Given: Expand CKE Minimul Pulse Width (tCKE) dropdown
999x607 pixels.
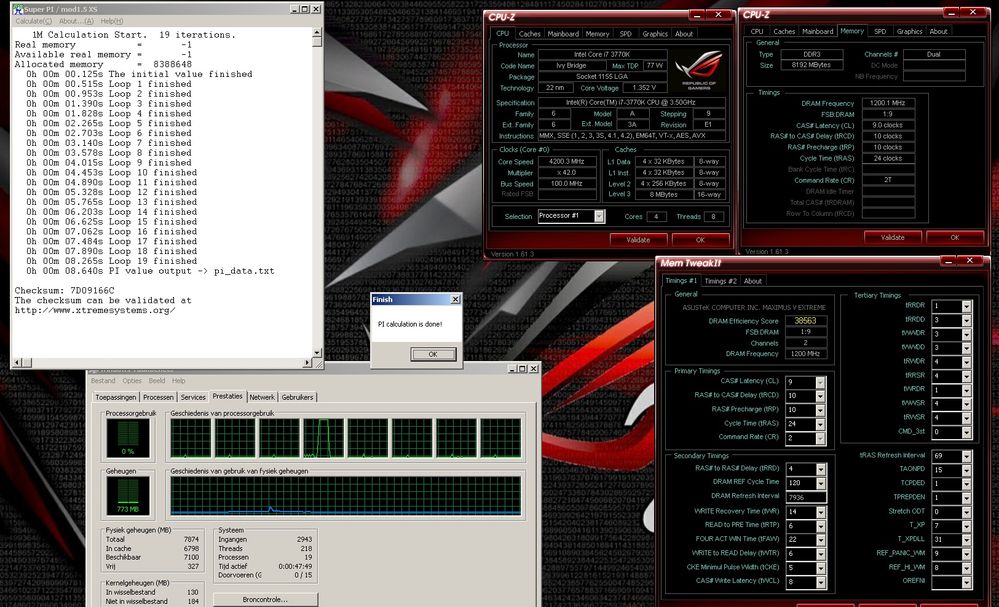Looking at the screenshot, I should [x=821, y=568].
